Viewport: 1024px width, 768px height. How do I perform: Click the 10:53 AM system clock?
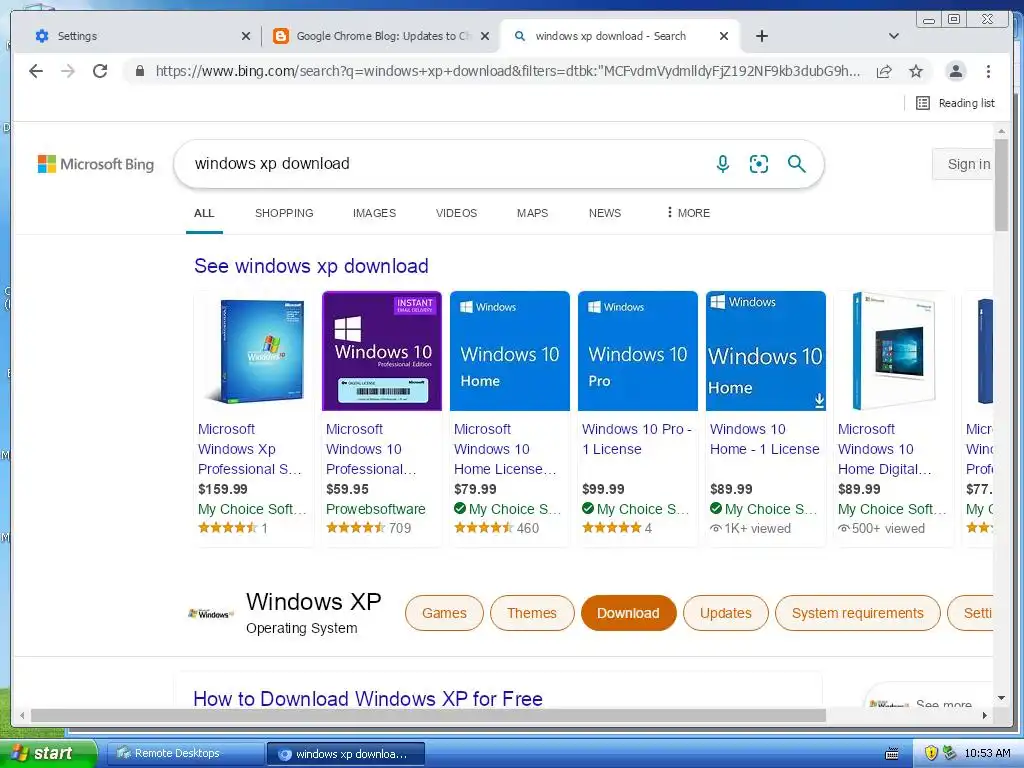987,754
